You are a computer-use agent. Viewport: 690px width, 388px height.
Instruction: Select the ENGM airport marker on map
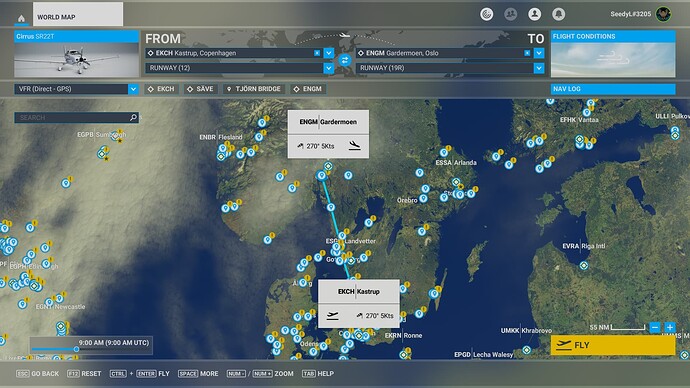pyautogui.click(x=328, y=166)
